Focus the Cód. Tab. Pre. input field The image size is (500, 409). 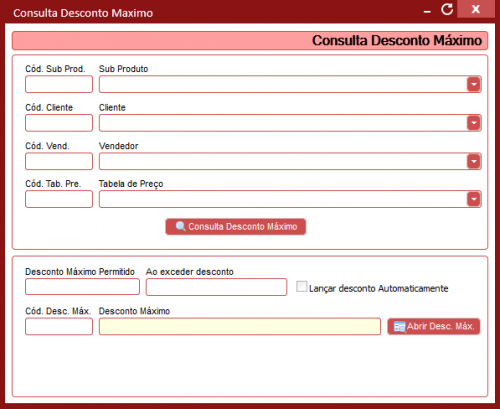point(59,199)
